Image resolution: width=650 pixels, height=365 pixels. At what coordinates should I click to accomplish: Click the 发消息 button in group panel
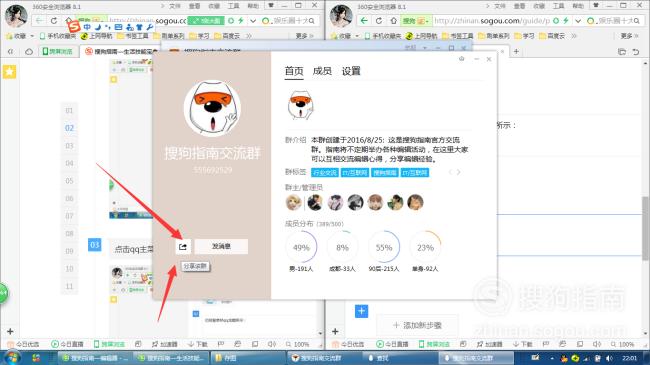click(221, 246)
